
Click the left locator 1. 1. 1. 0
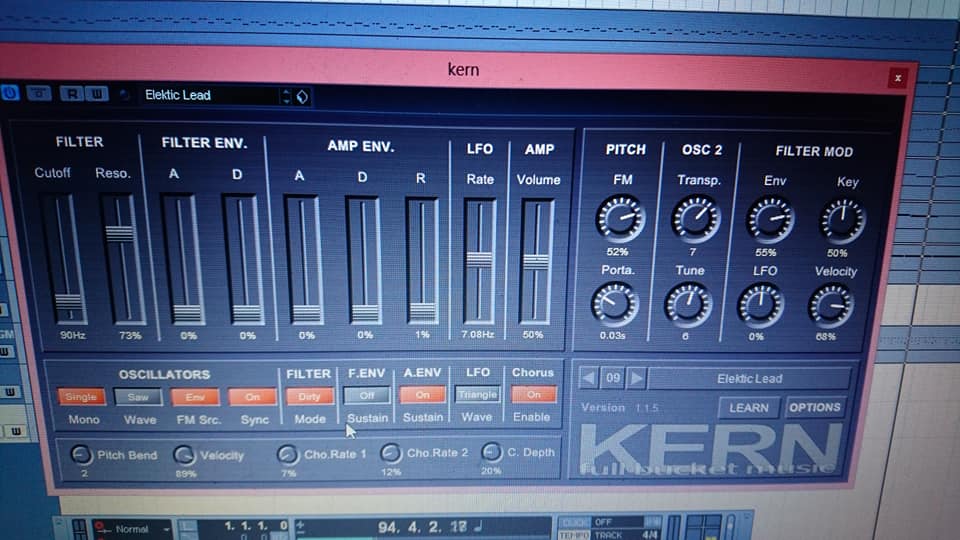[x=255, y=525]
